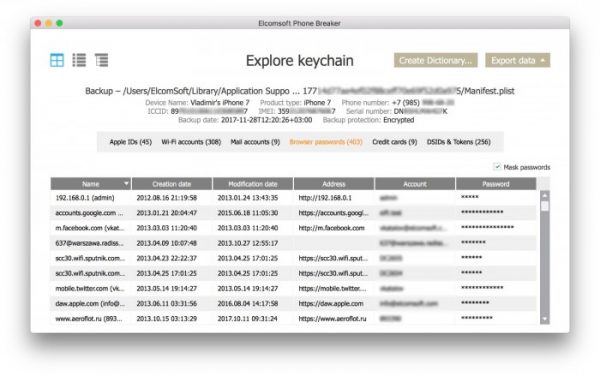Switch to Credit cards (9) tab

(395, 142)
